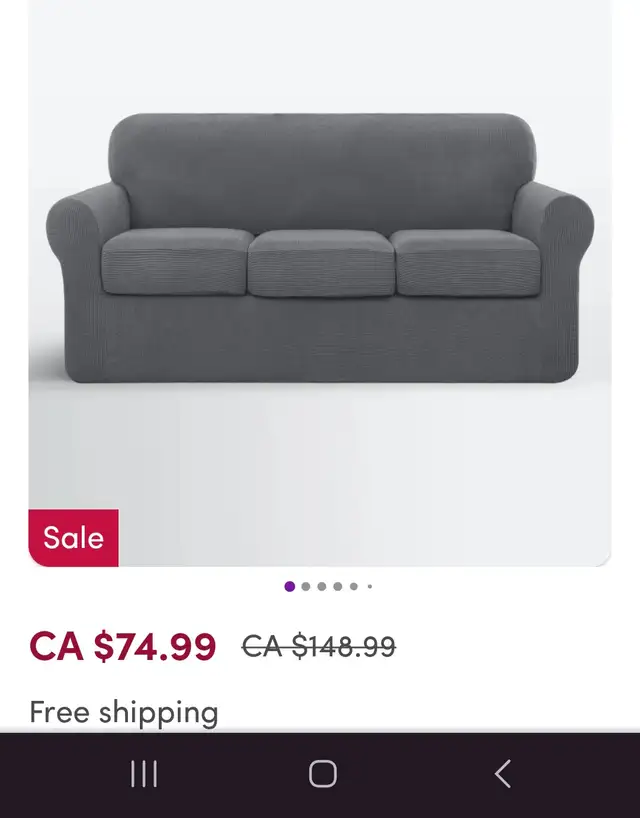Open the grey sofa cover product image
This screenshot has width=640, height=818.
pos(320,283)
